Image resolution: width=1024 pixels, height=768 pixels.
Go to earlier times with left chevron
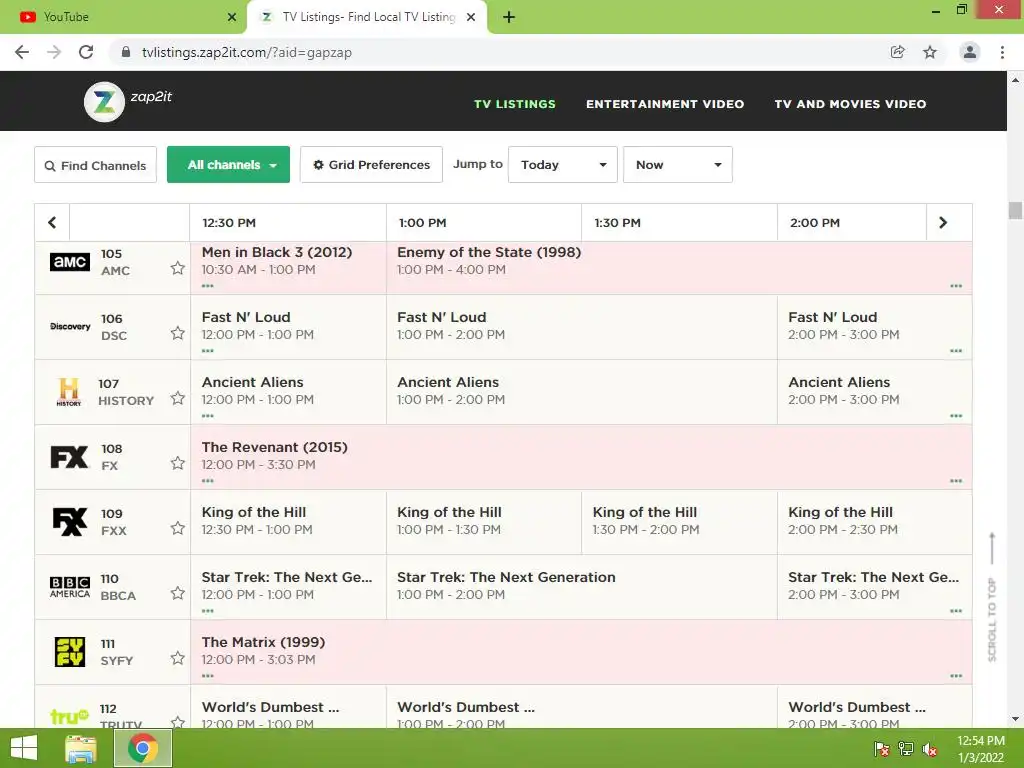pos(52,223)
